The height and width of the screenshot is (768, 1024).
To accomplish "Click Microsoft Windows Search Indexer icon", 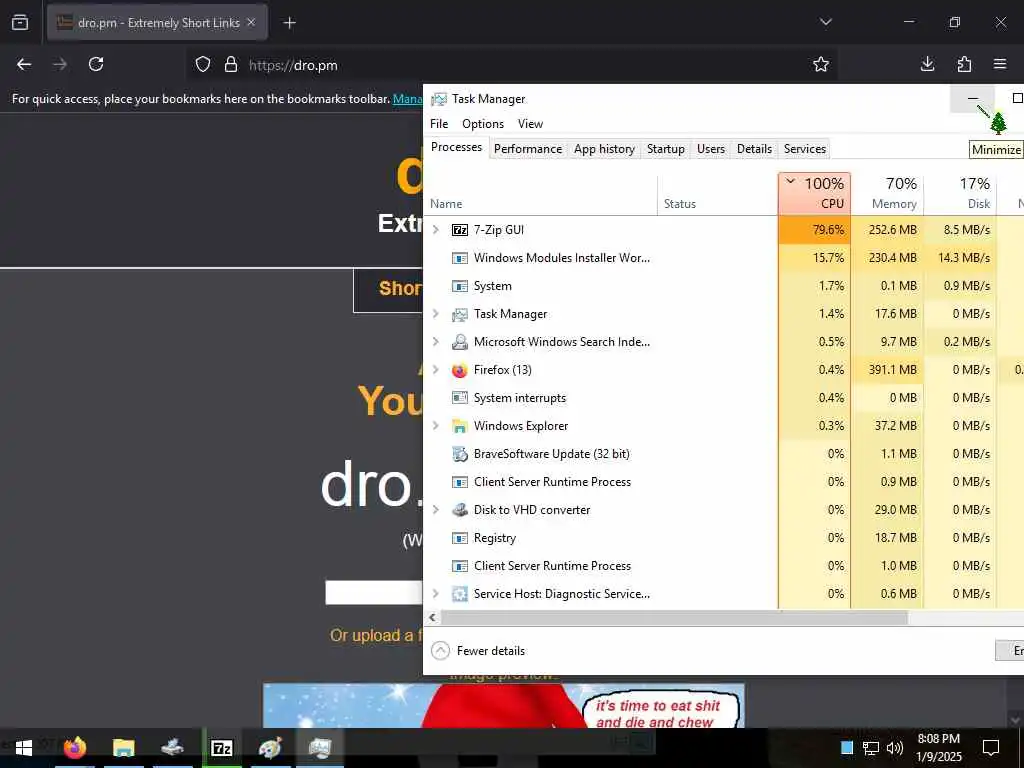I will click(460, 342).
